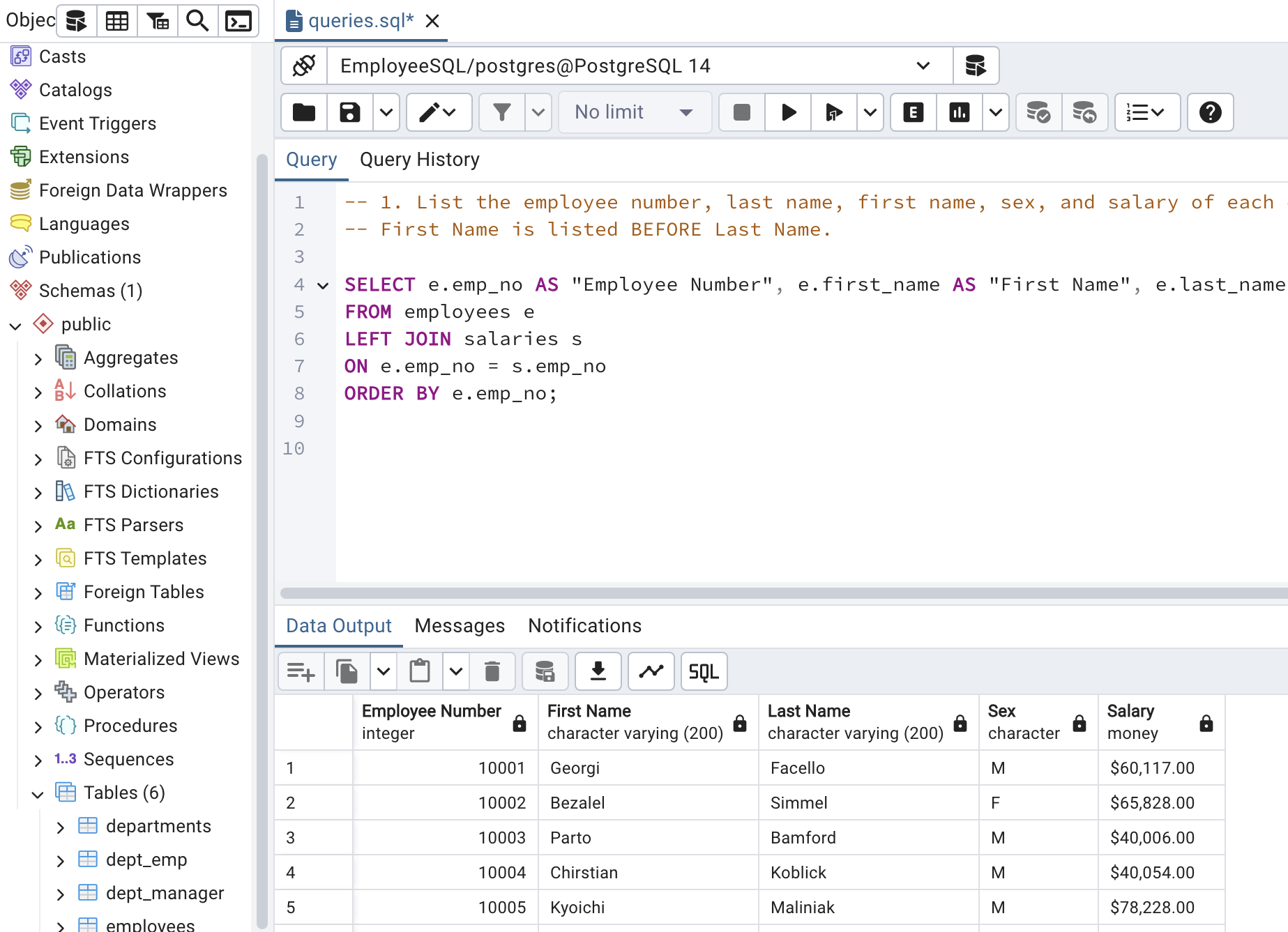Viewport: 1288px width, 932px height.
Task: Stop the running query
Action: 742,112
